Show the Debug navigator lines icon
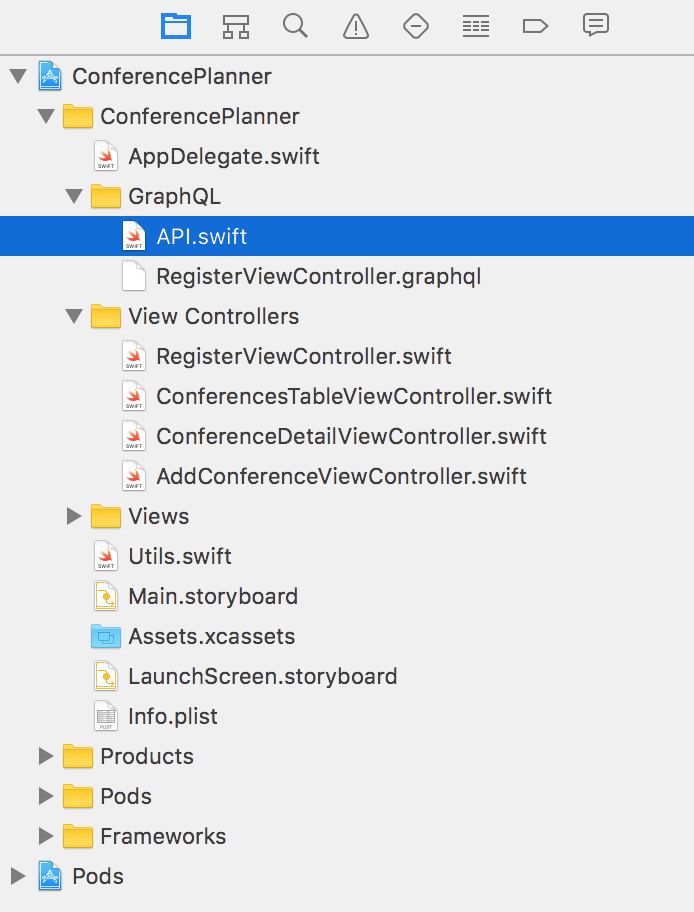Viewport: 694px width, 912px height. click(476, 26)
